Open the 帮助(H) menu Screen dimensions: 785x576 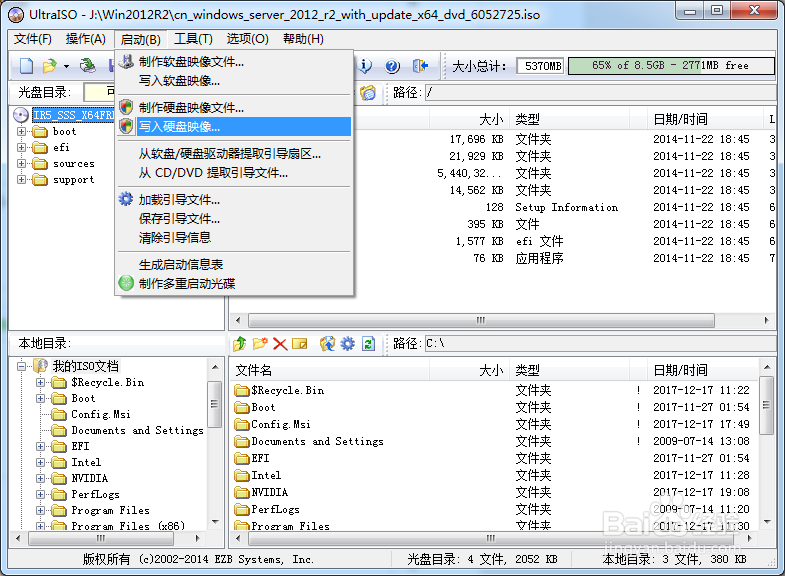point(303,39)
